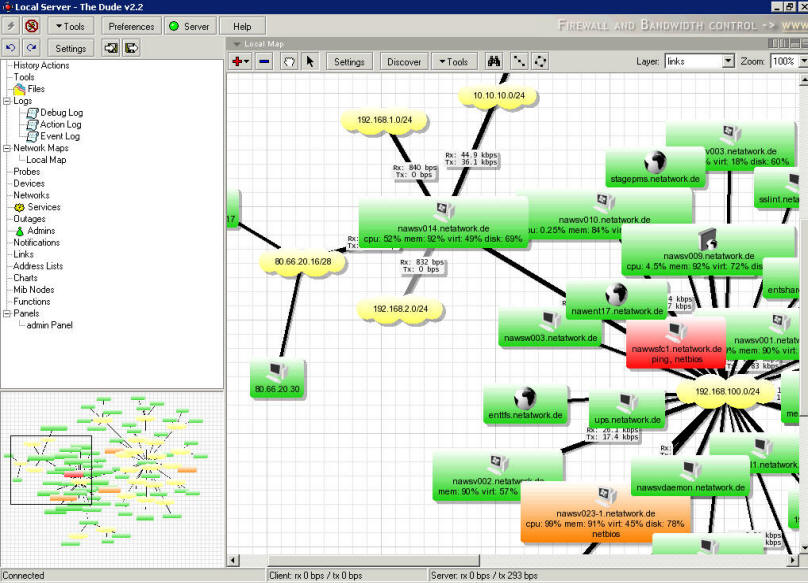Click the import icon beside main Settings
The image size is (808, 583).
click(x=111, y=48)
